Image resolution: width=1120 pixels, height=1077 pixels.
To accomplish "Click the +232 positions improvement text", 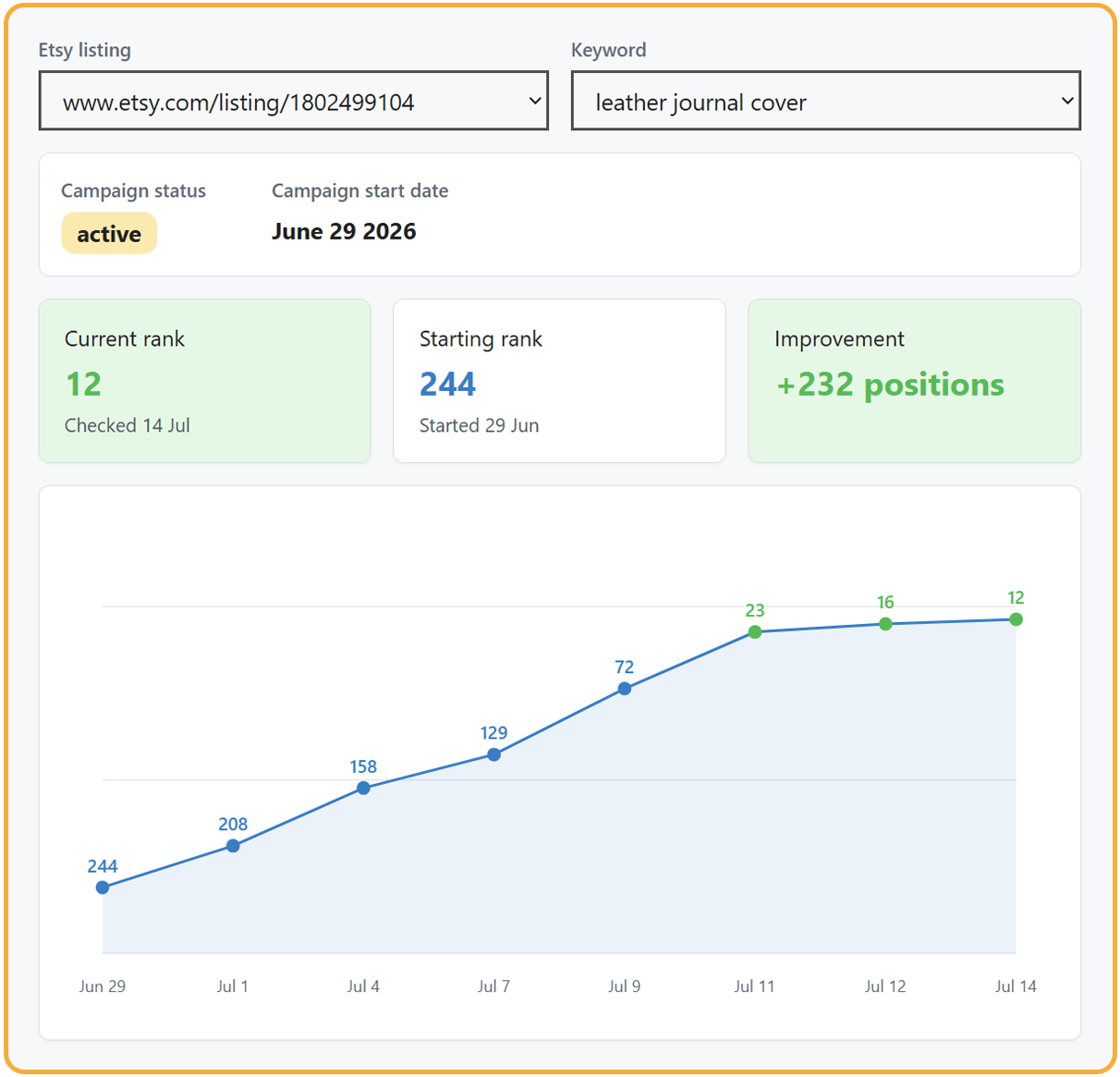I will [x=890, y=385].
